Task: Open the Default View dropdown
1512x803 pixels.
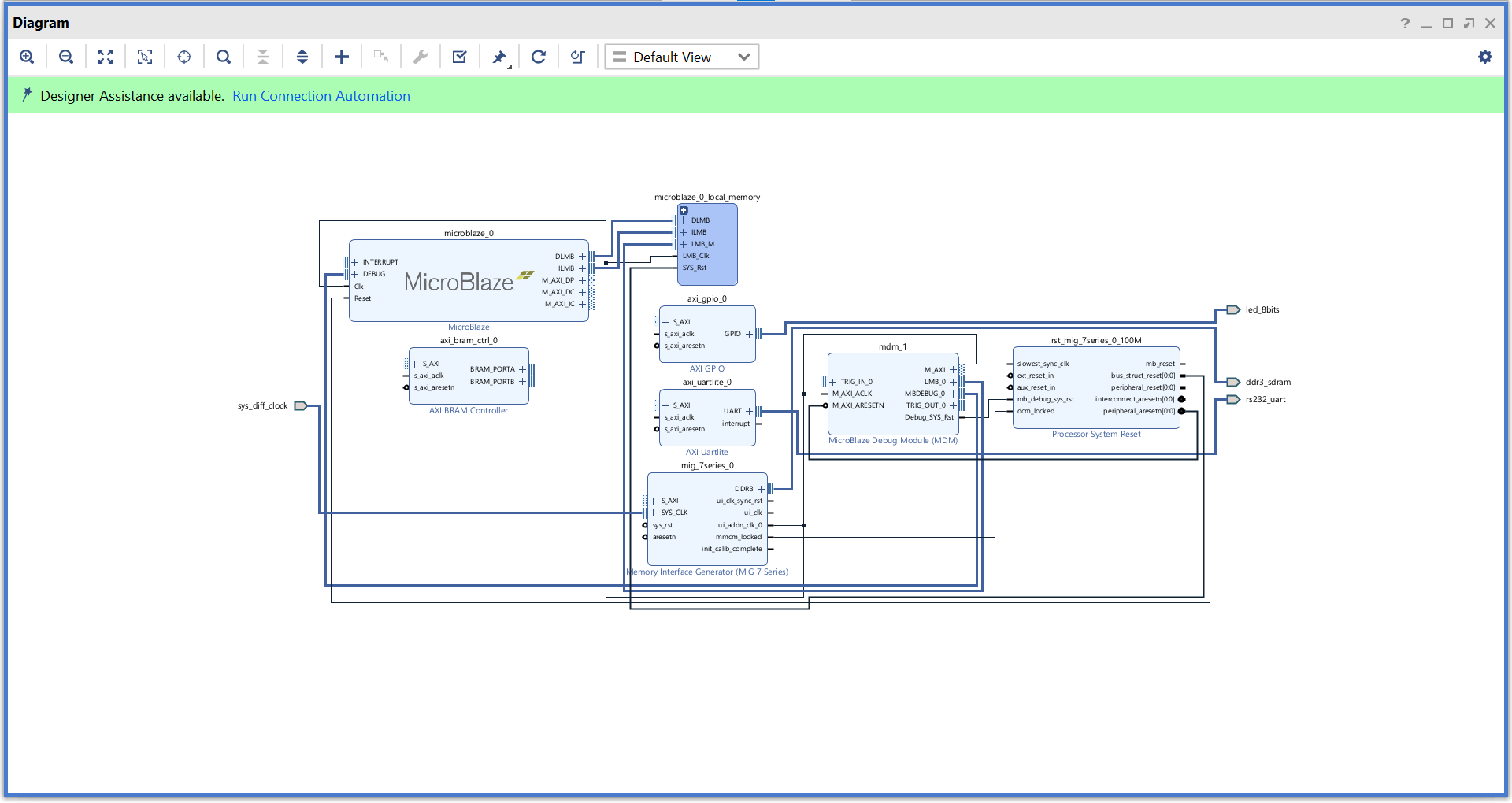Action: click(x=681, y=57)
